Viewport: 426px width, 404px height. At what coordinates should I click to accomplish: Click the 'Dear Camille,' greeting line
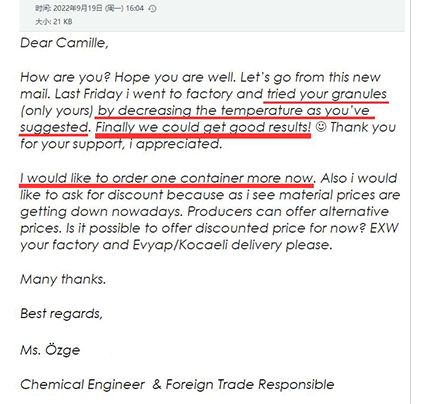(64, 43)
